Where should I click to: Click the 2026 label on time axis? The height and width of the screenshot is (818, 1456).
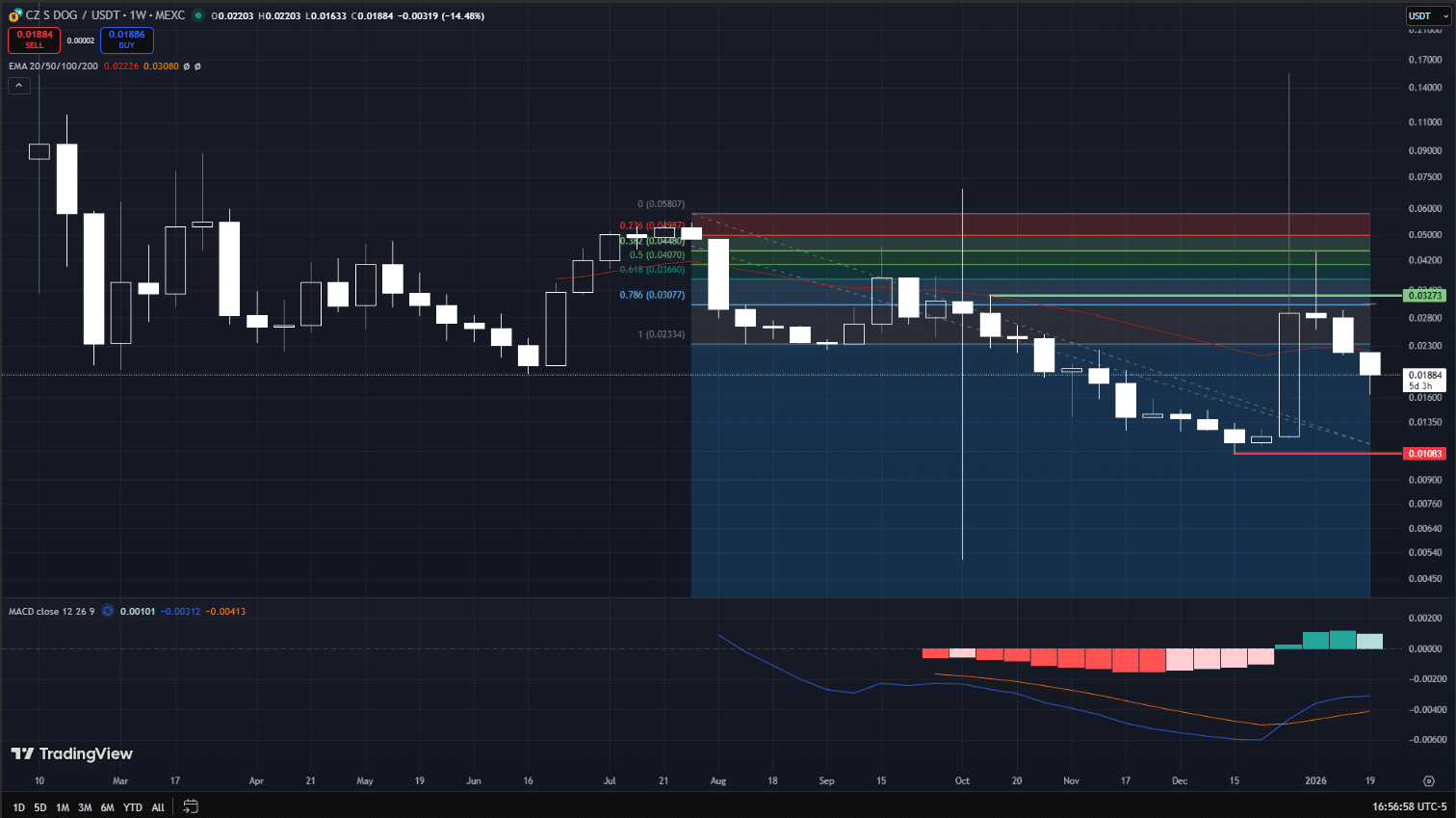[1315, 780]
